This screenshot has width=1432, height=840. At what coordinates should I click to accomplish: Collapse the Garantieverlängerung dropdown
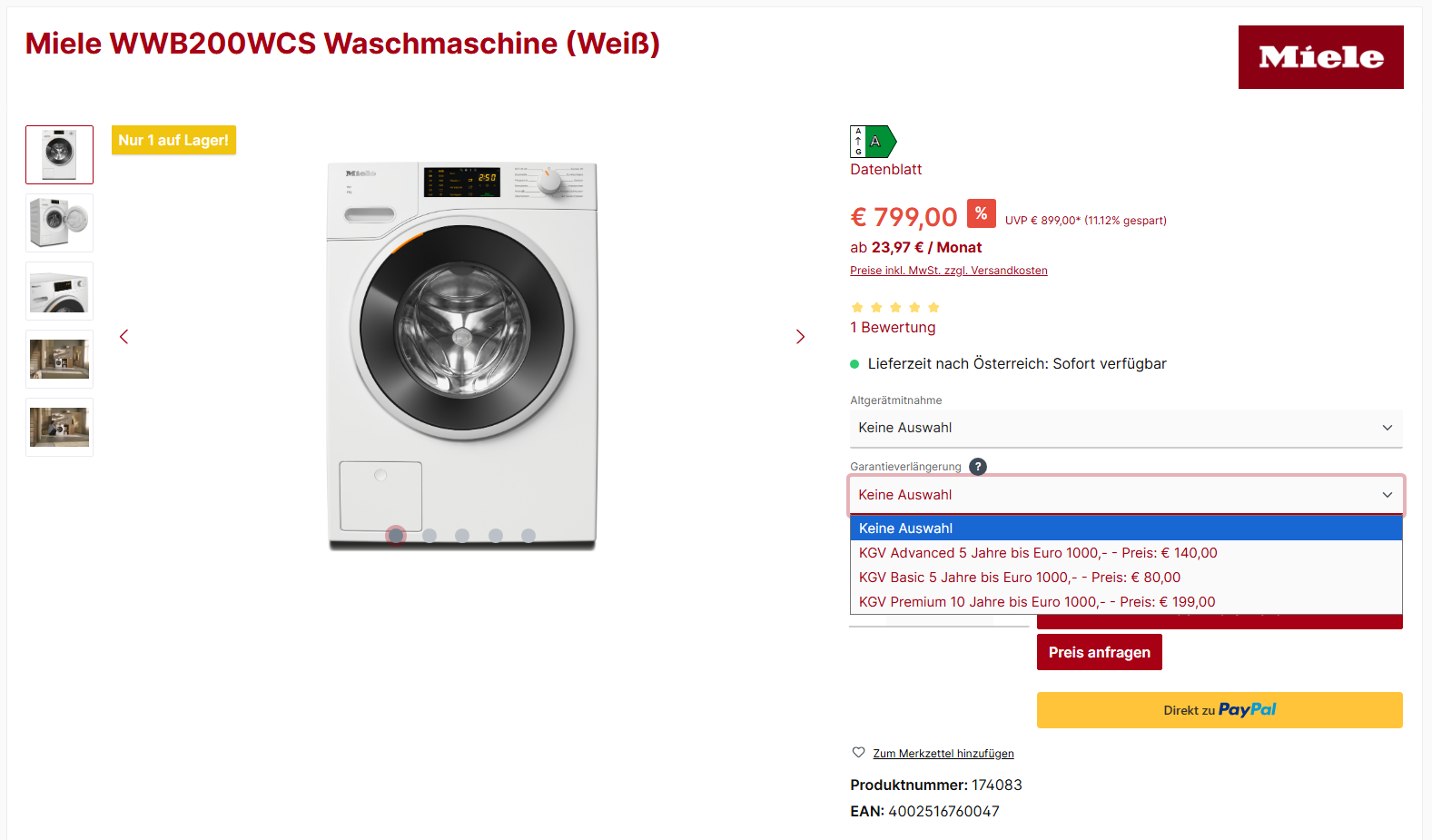1126,495
